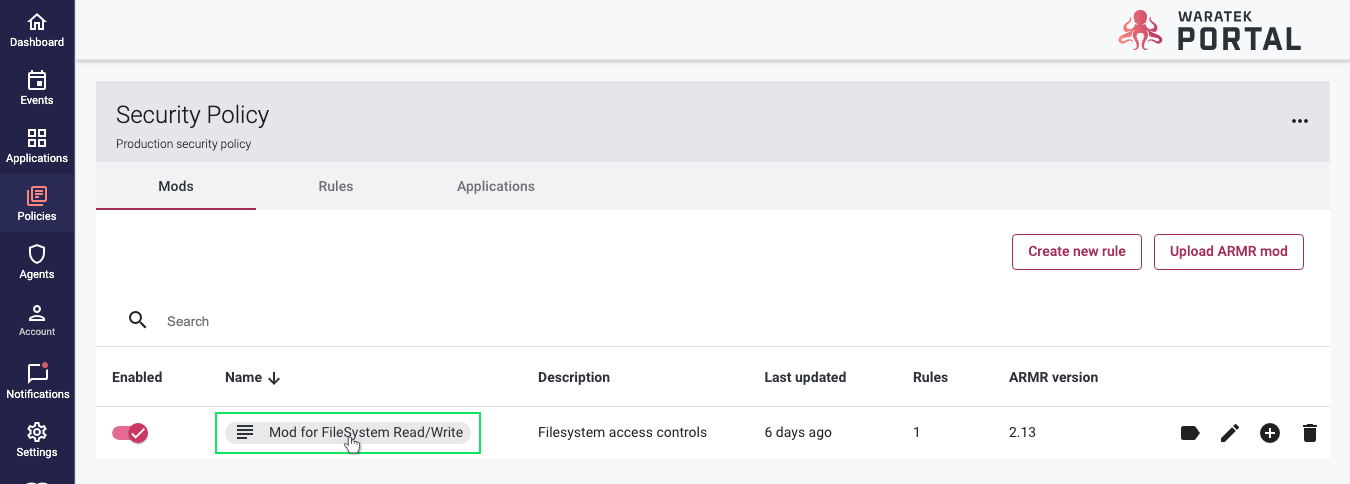Click the Filesystem access controls description

[622, 433]
